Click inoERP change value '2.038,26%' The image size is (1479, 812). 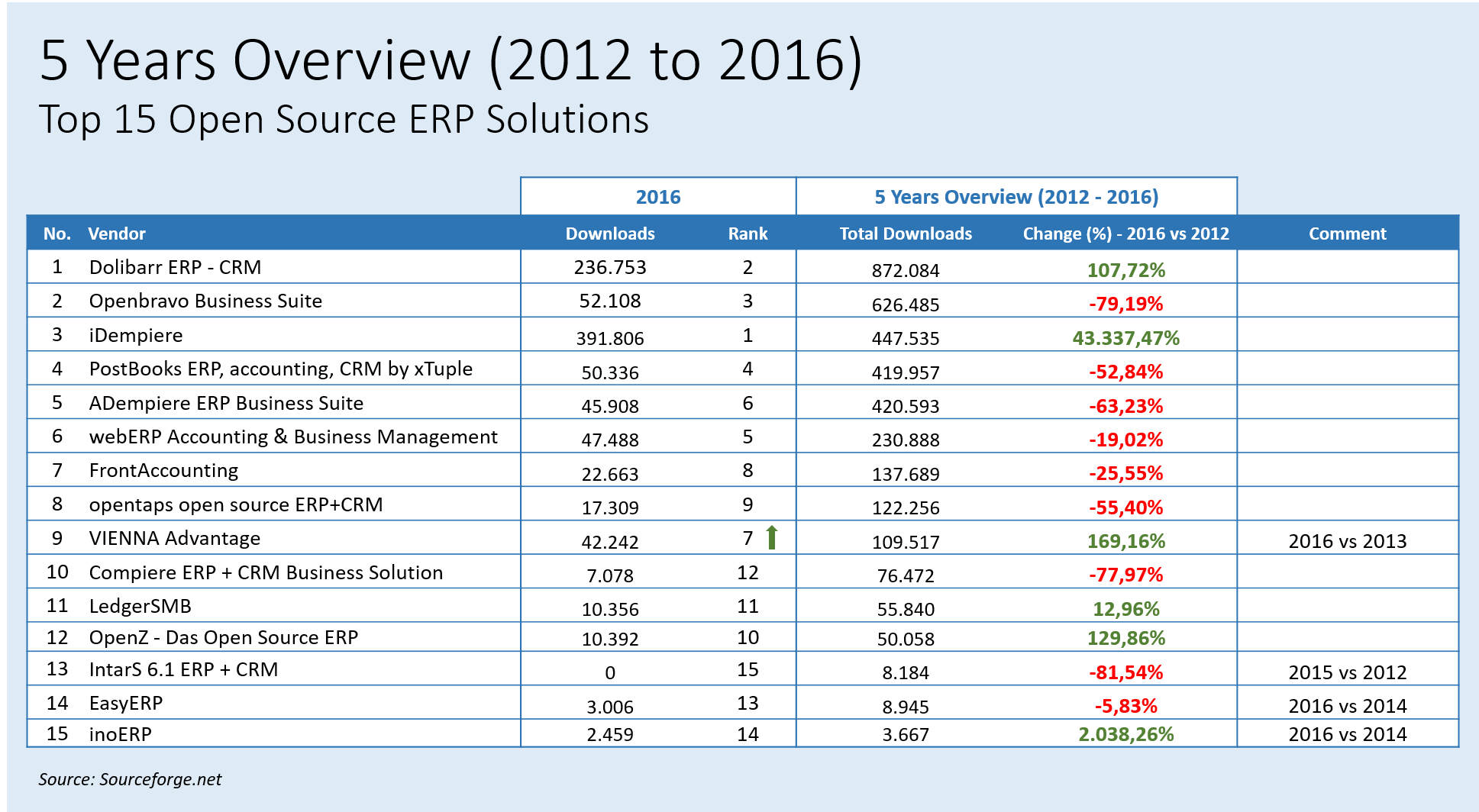(x=1126, y=734)
